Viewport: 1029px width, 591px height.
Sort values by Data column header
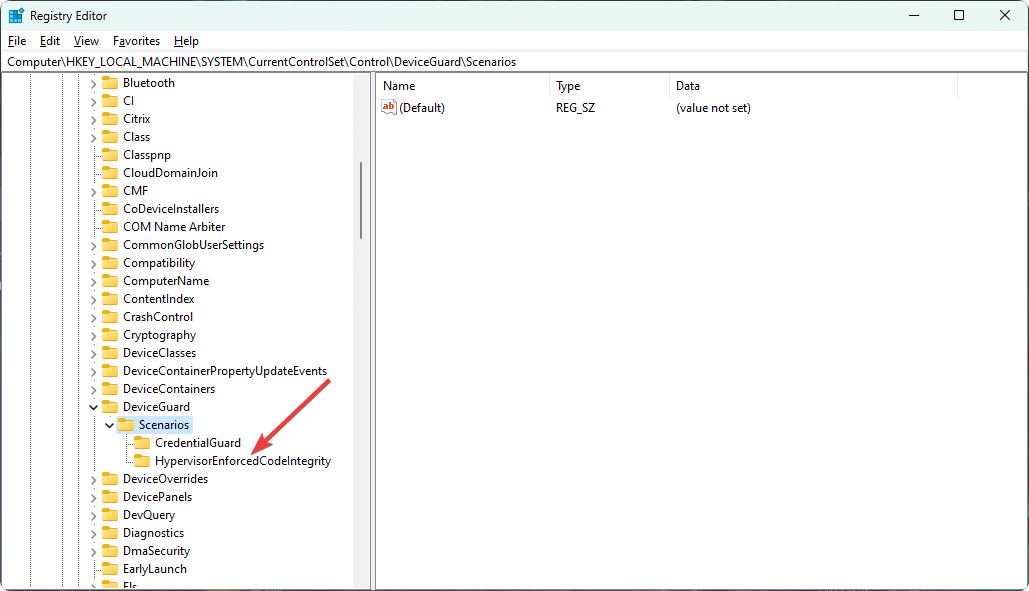tap(814, 86)
